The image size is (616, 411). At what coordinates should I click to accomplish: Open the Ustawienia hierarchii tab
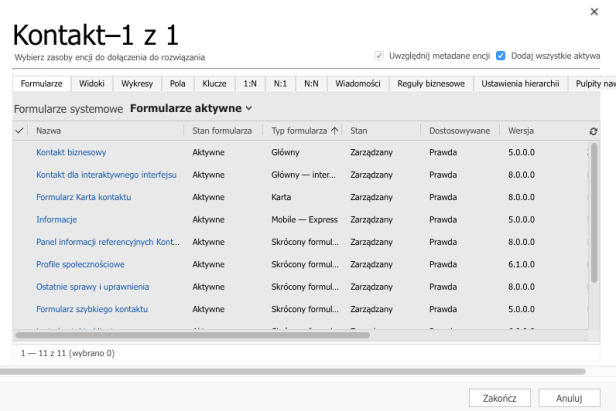tap(519, 84)
